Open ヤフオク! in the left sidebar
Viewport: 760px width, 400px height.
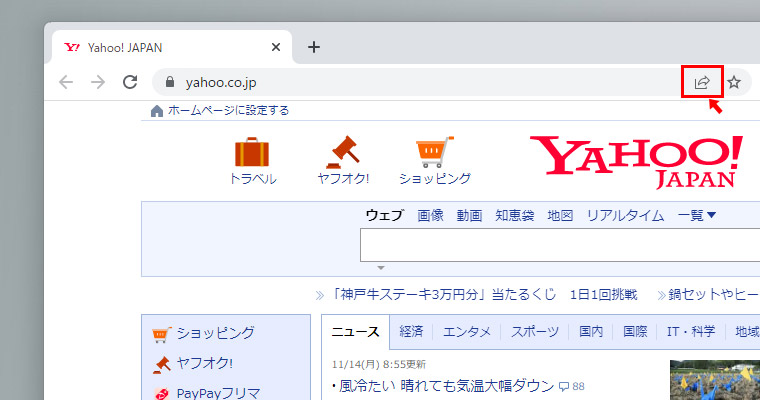[205, 363]
